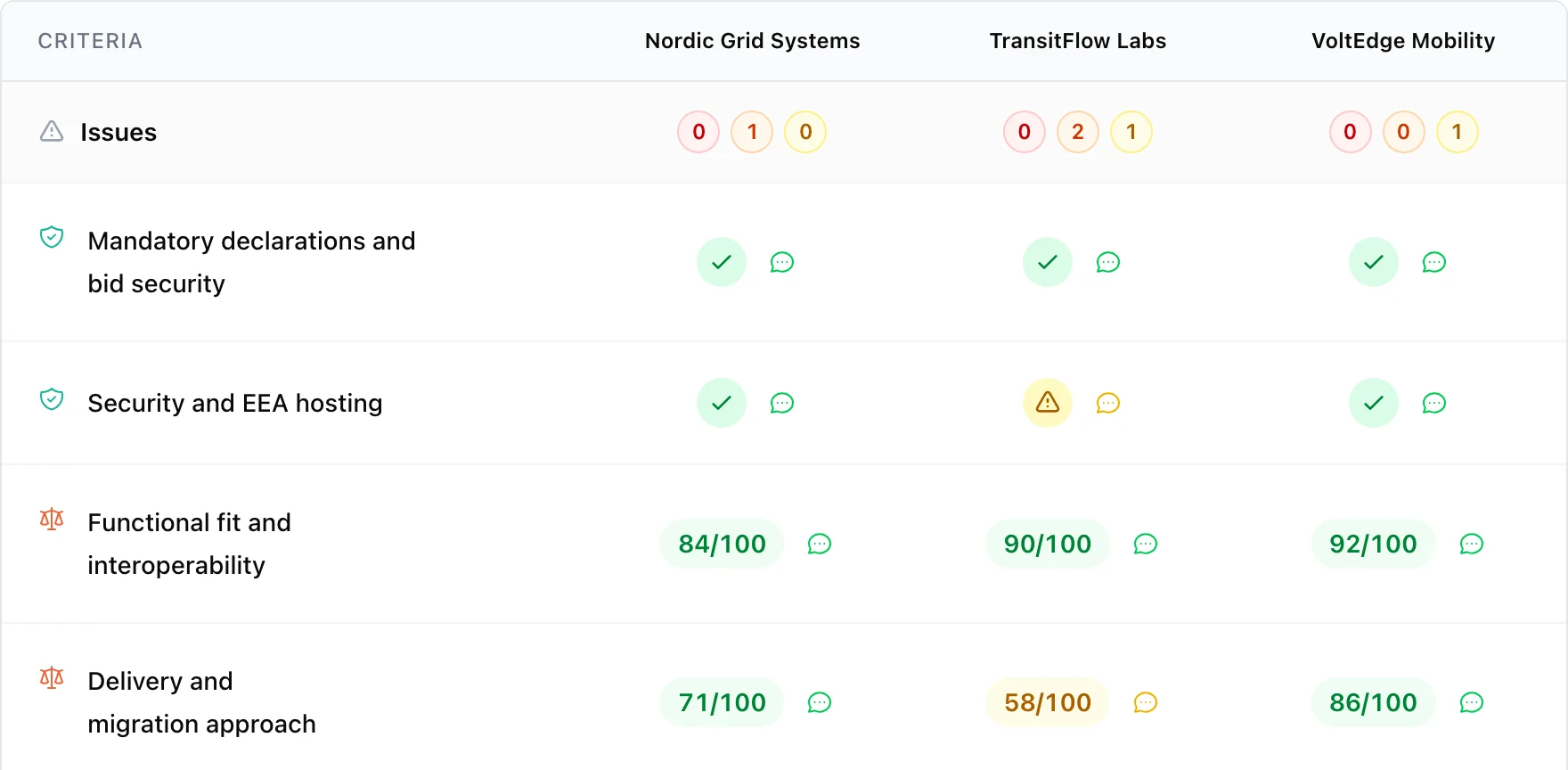1568x770 pixels.
Task: Select TransitFlow Labs yellow issue count 1
Action: click(x=1131, y=132)
